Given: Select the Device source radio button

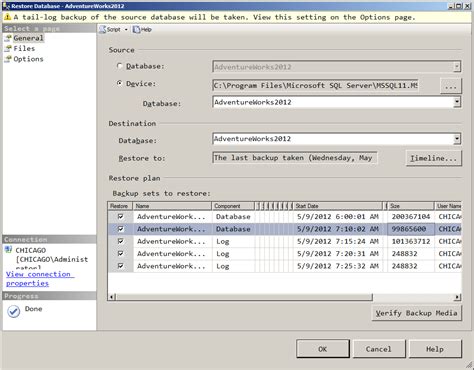Looking at the screenshot, I should point(120,83).
